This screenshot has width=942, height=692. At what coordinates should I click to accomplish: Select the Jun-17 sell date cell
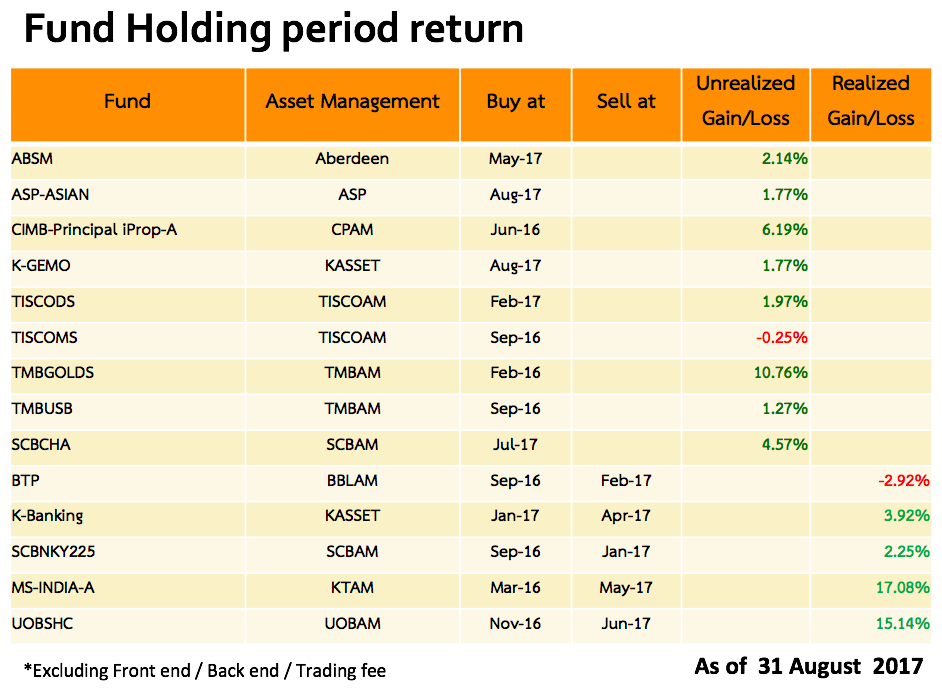626,624
